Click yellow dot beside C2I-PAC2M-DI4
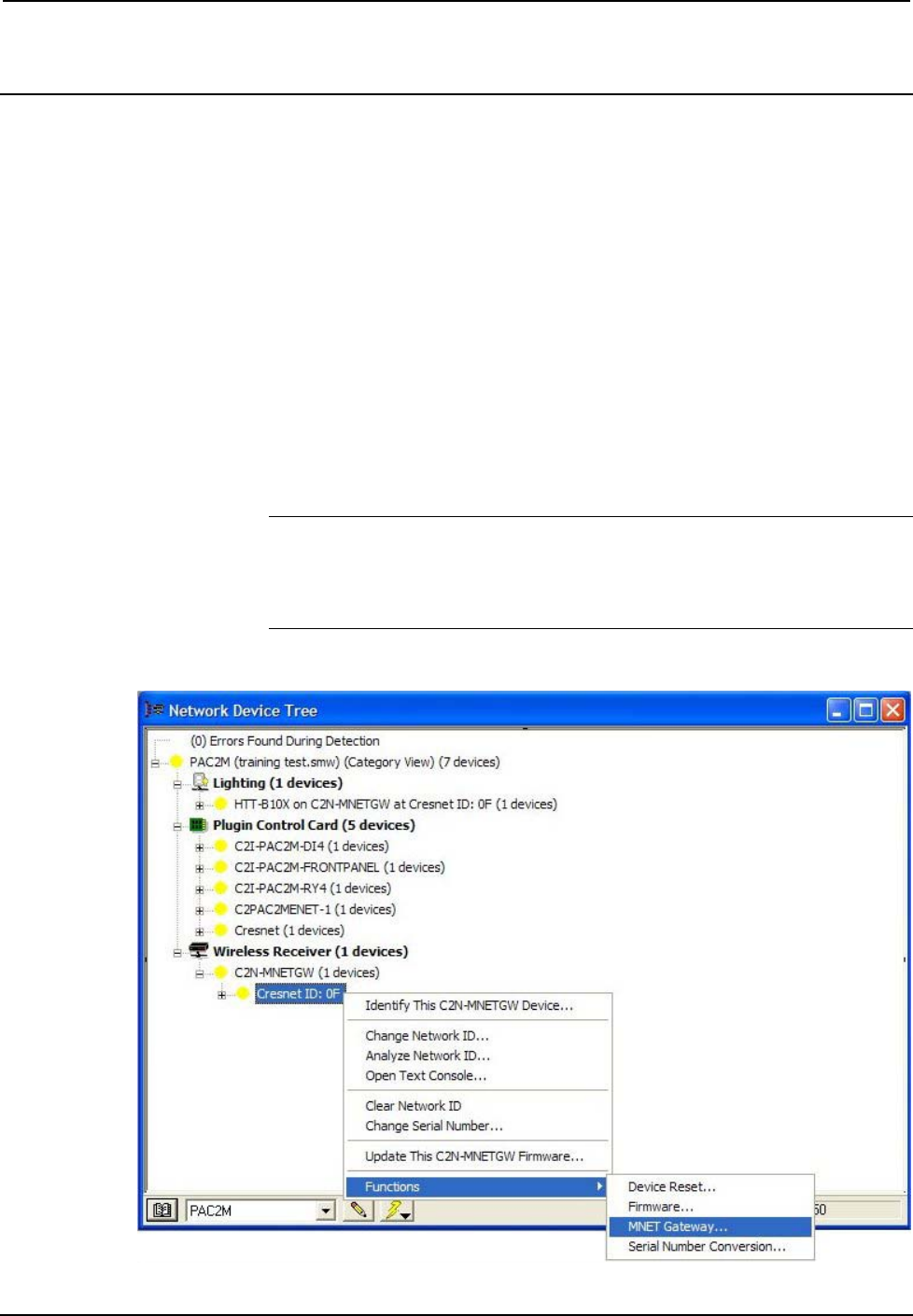The height and width of the screenshot is (1316, 913). (220, 847)
